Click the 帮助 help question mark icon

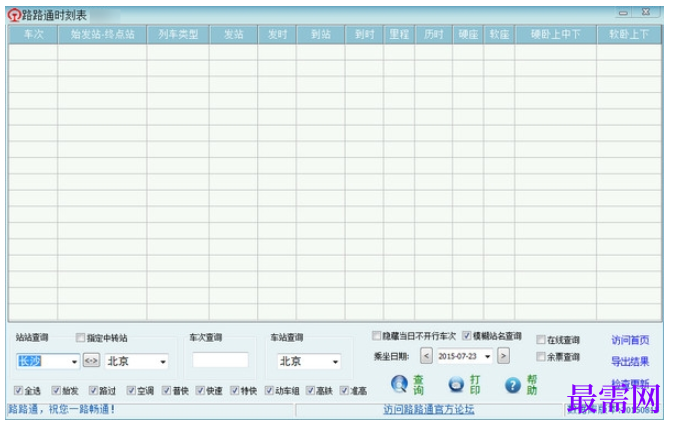coord(513,385)
